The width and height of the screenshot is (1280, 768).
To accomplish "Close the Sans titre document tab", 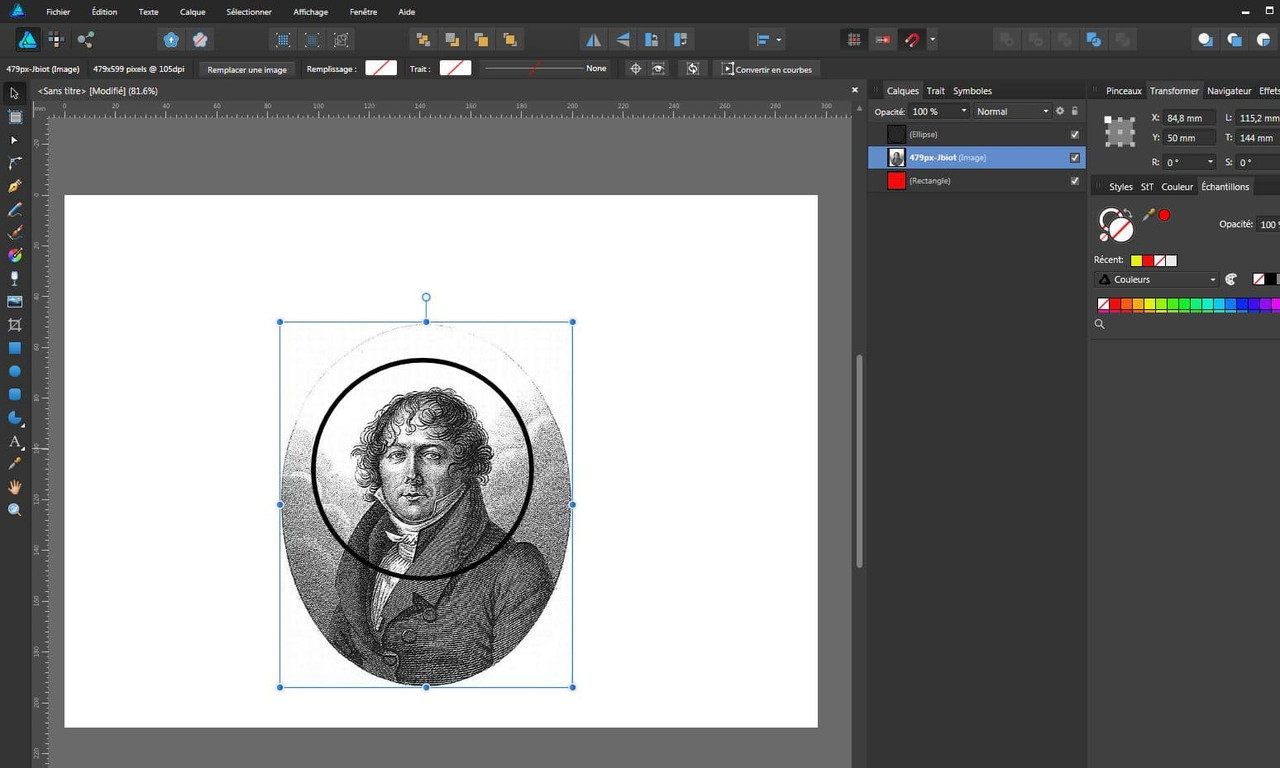I will coord(855,90).
